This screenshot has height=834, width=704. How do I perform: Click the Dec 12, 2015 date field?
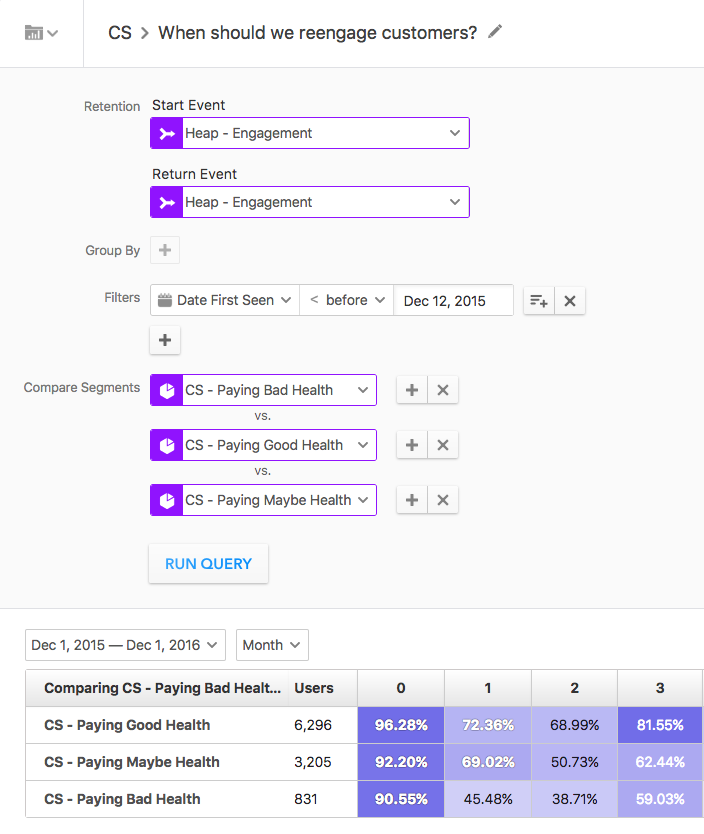(x=454, y=301)
